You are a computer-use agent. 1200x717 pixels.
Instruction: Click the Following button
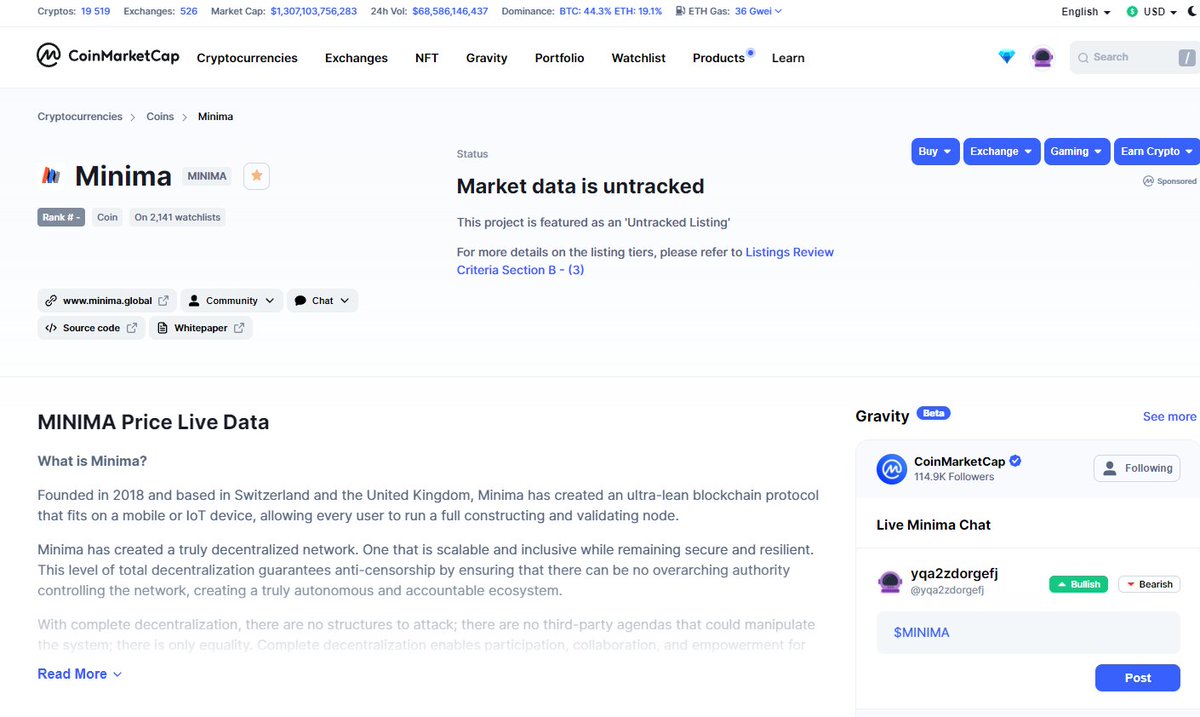point(1138,468)
